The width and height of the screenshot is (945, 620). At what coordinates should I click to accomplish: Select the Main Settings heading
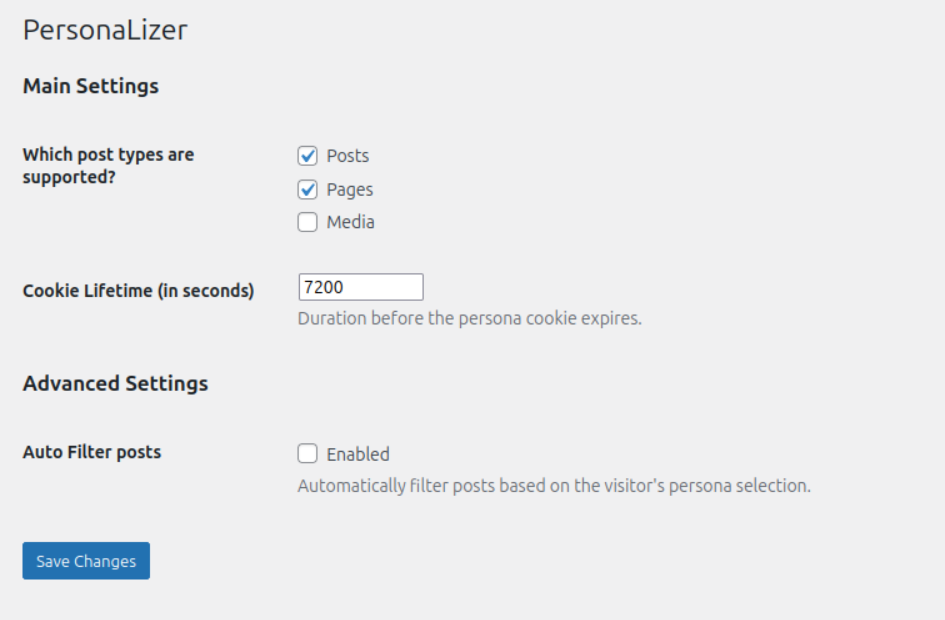pos(91,86)
